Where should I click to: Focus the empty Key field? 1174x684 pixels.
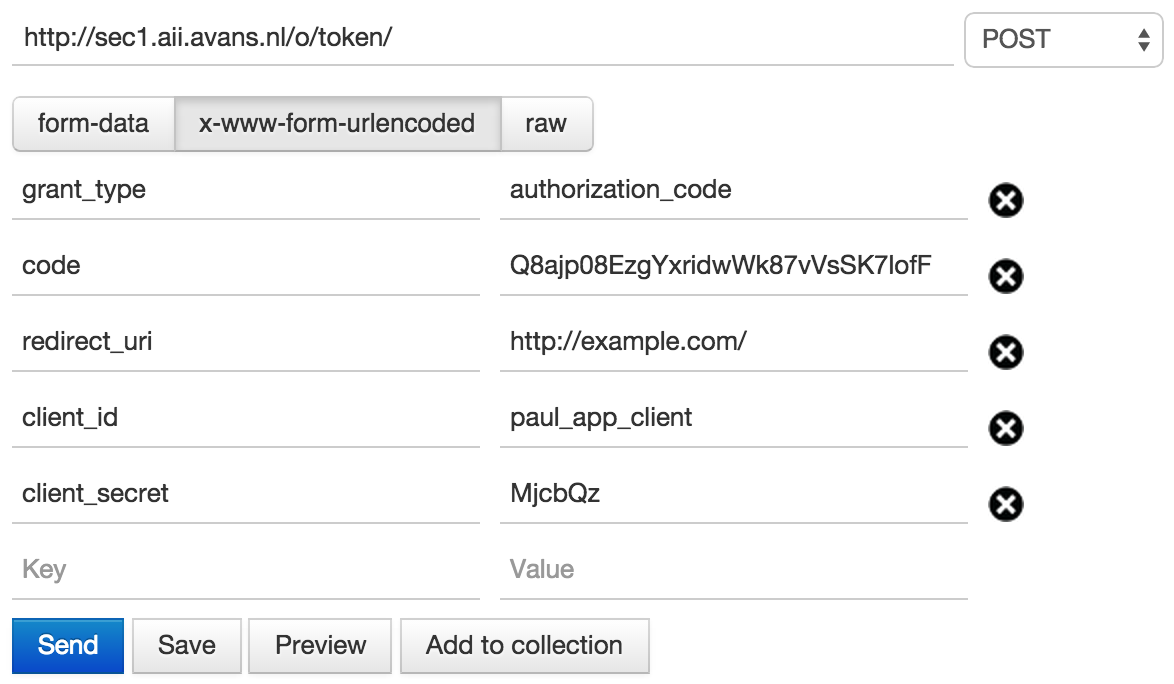(x=245, y=570)
